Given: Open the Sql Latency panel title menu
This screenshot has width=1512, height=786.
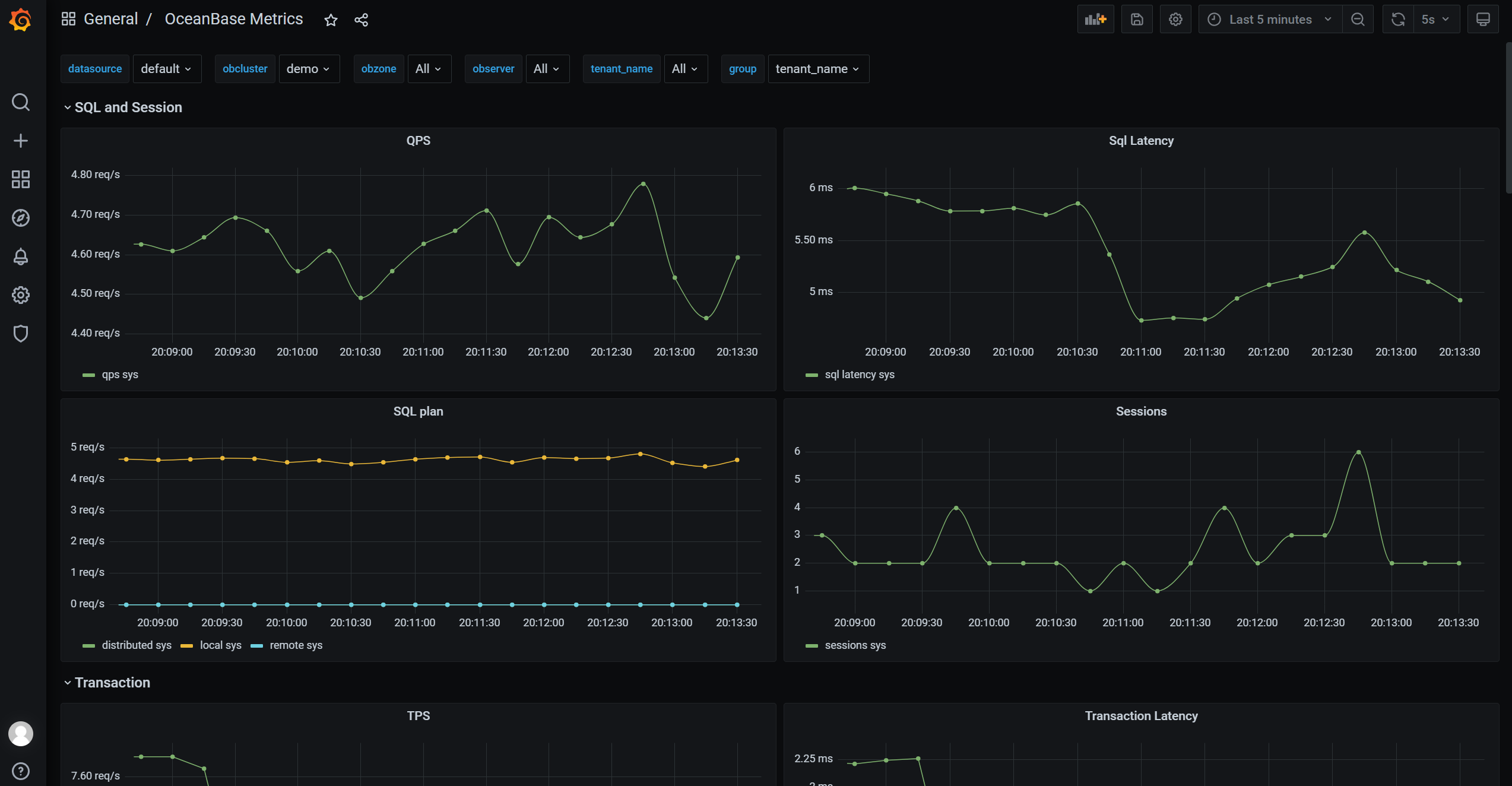Looking at the screenshot, I should pos(1141,141).
